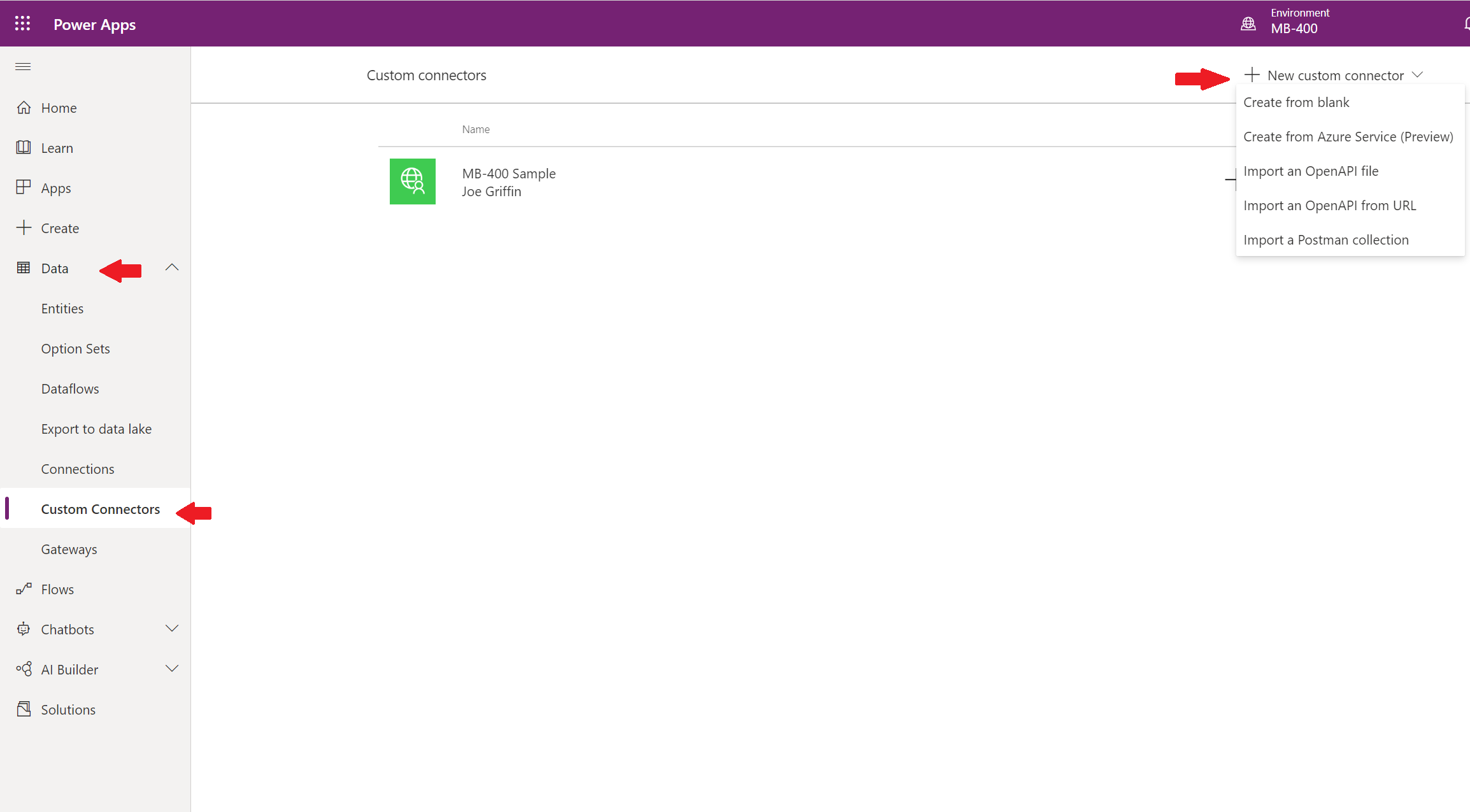This screenshot has width=1470, height=812.
Task: Open the Learn page link
Action: 57,148
